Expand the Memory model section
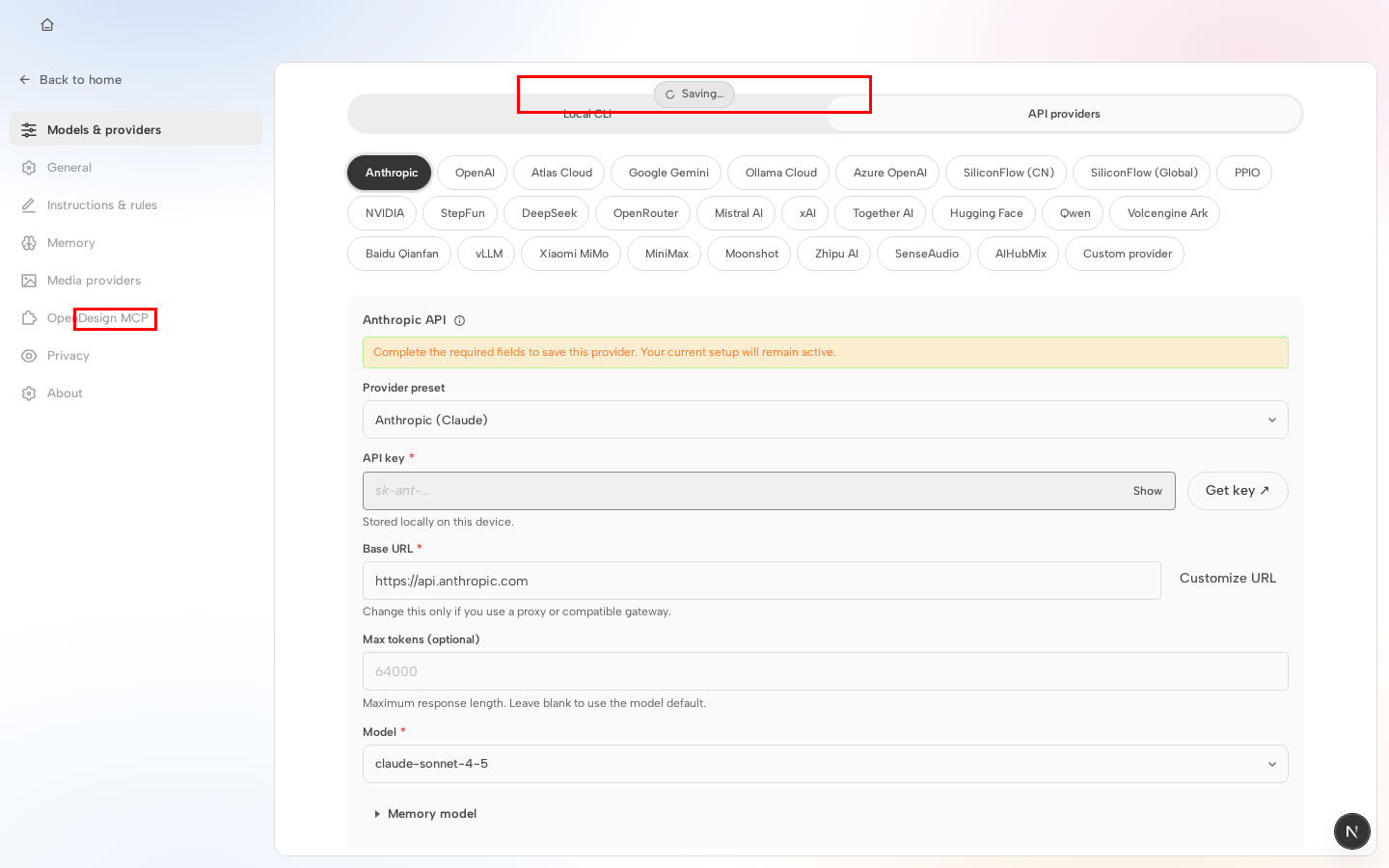The height and width of the screenshot is (868, 1389). (425, 814)
